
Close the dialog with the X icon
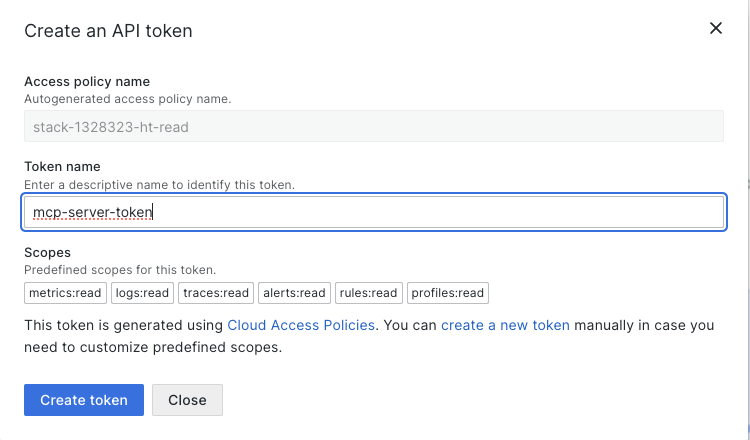716,29
